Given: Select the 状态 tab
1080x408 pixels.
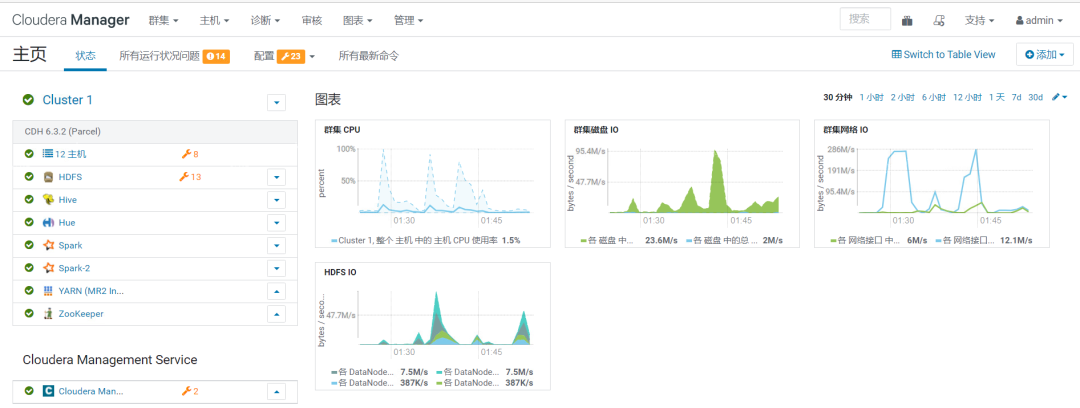Looking at the screenshot, I should coord(85,56).
